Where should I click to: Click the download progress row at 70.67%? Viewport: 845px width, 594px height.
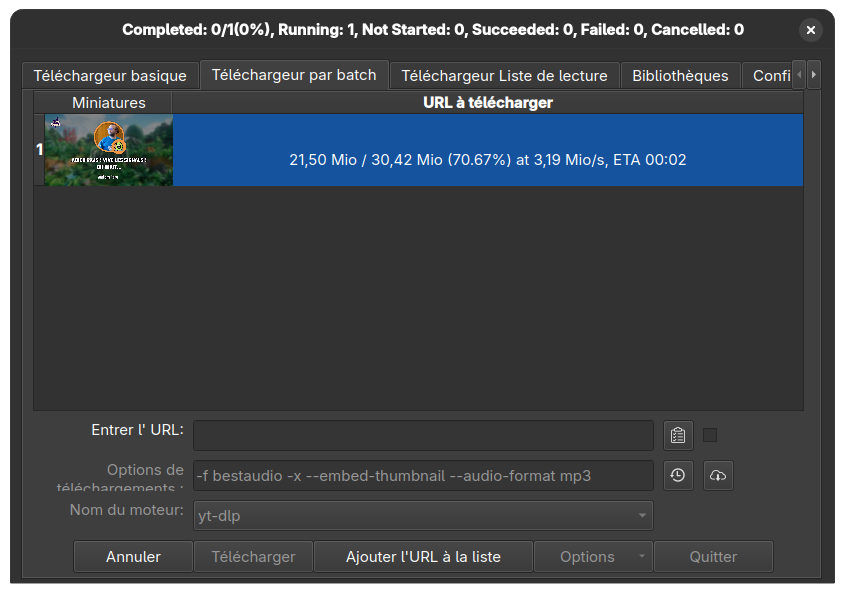point(488,150)
